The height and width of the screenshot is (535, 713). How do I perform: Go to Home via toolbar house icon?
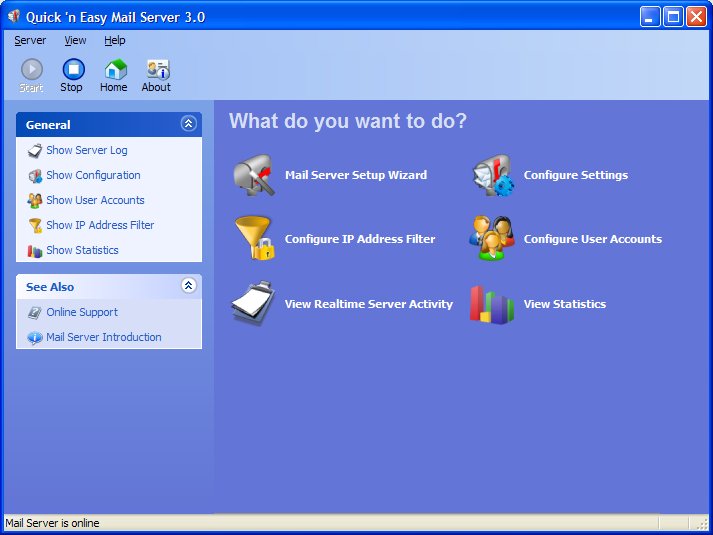point(115,70)
